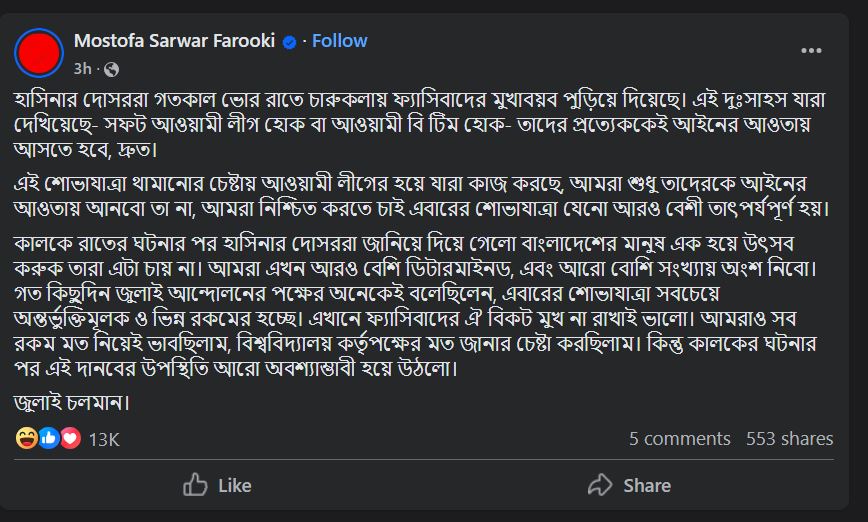Click the laughing Haha reaction emoji

pos(27,438)
